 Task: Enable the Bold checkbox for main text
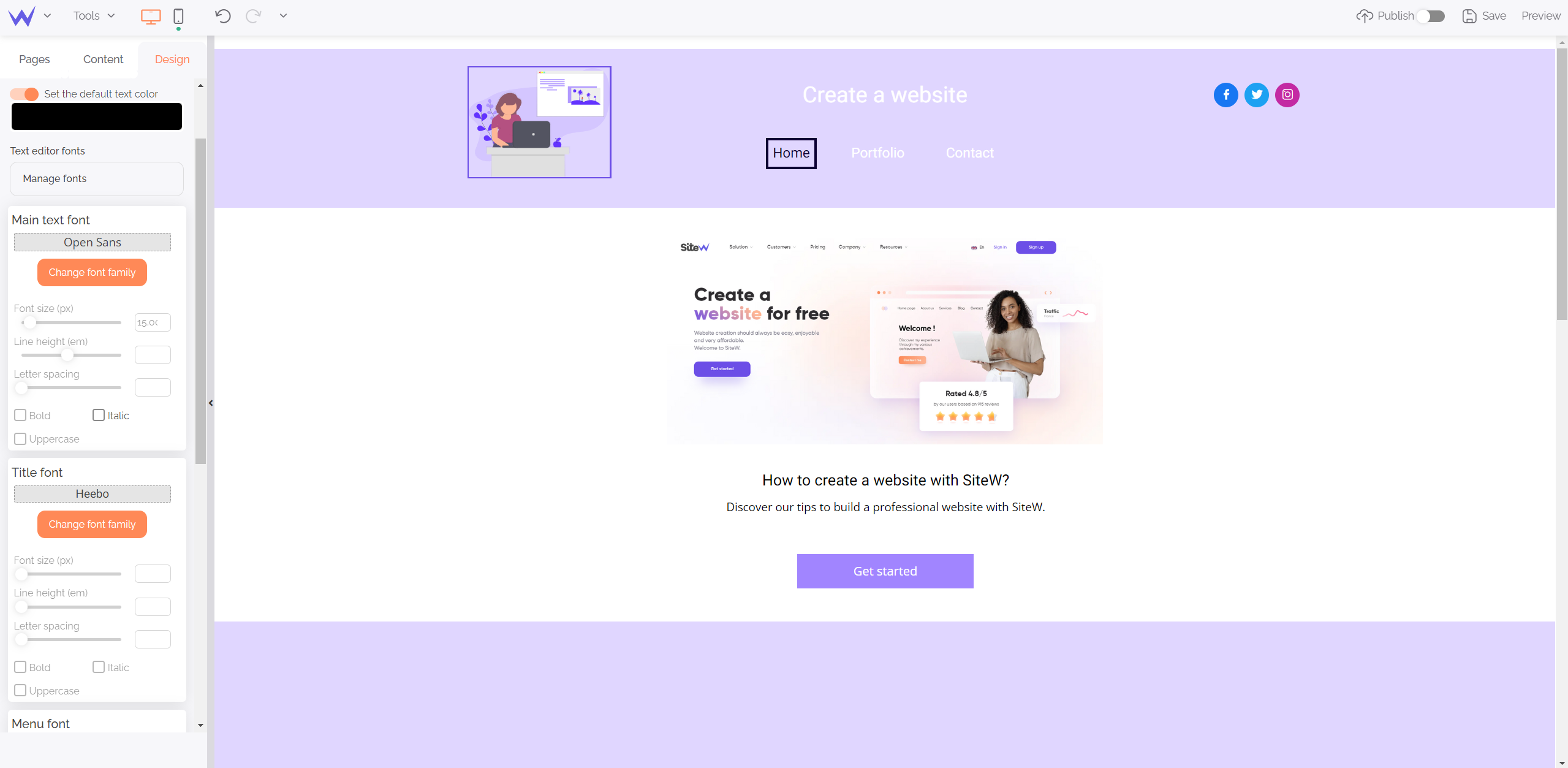(x=20, y=415)
